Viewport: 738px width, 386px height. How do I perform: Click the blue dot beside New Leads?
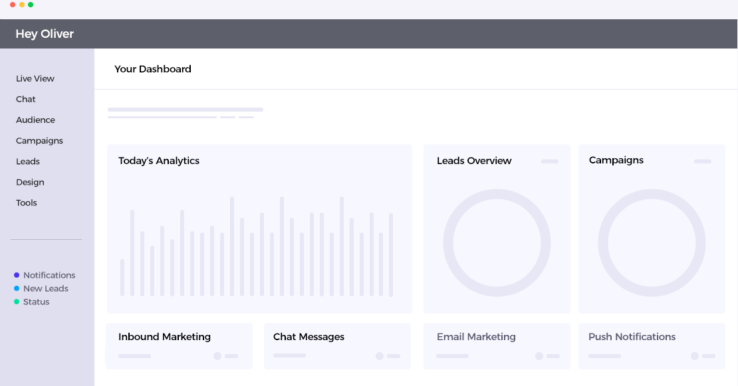pyautogui.click(x=16, y=289)
